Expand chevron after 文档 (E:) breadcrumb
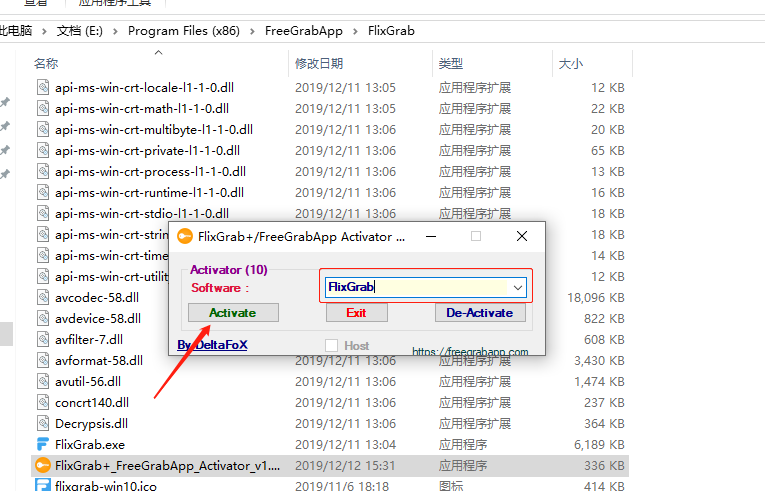This screenshot has height=491, width=765. pos(115,31)
